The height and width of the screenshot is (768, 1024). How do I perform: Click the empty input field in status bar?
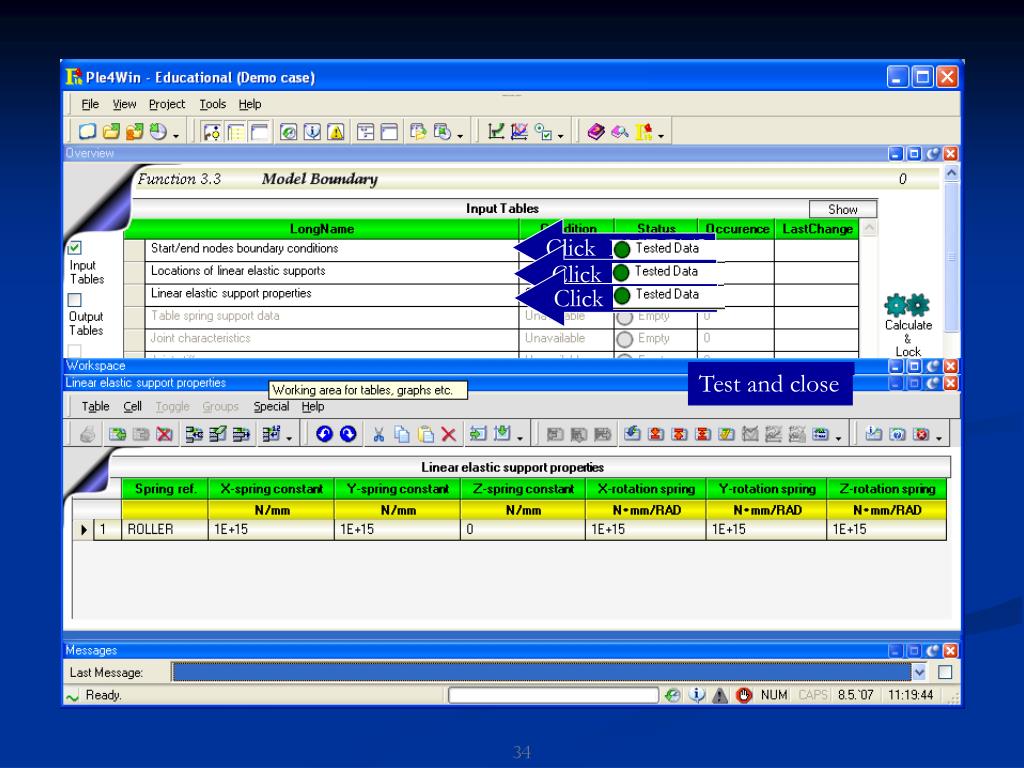click(x=553, y=696)
